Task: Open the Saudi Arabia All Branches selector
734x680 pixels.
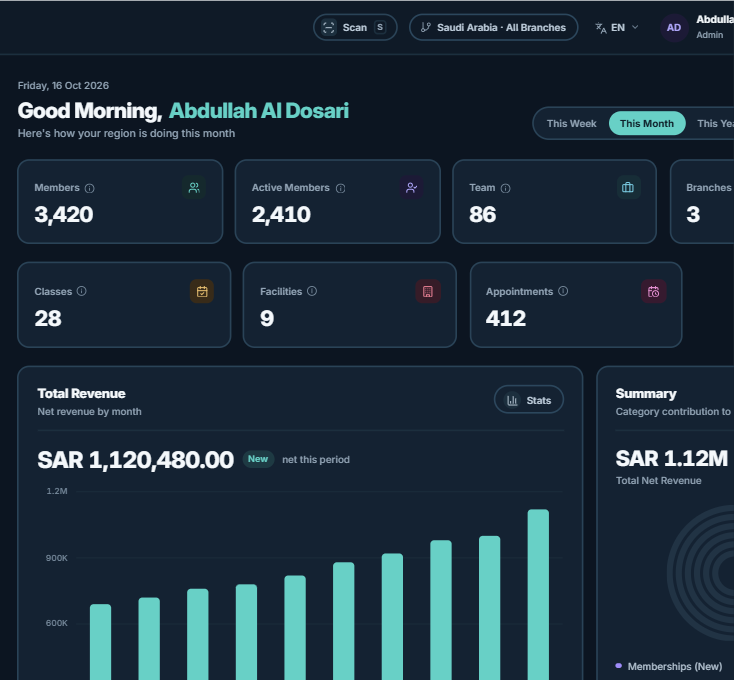Action: (x=493, y=28)
